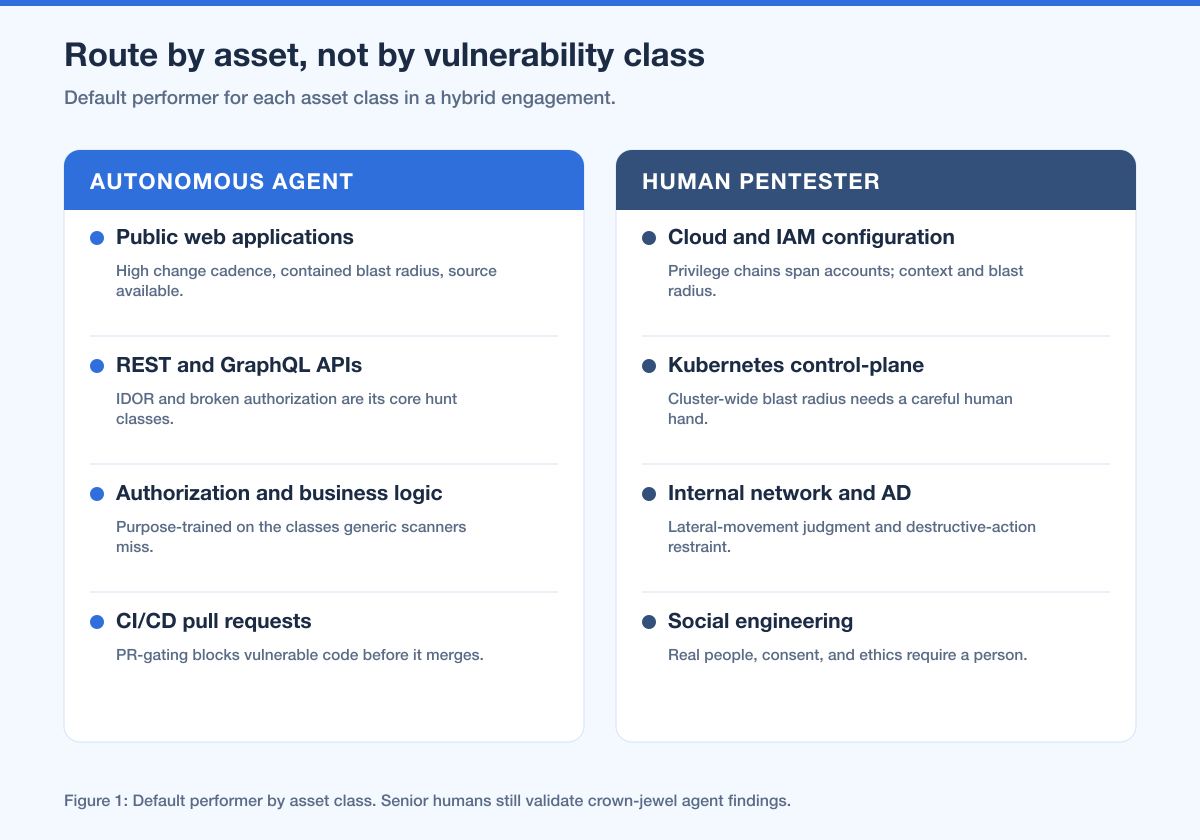Click the Cloud and IAM configuration heading
The image size is (1200, 840).
[811, 237]
